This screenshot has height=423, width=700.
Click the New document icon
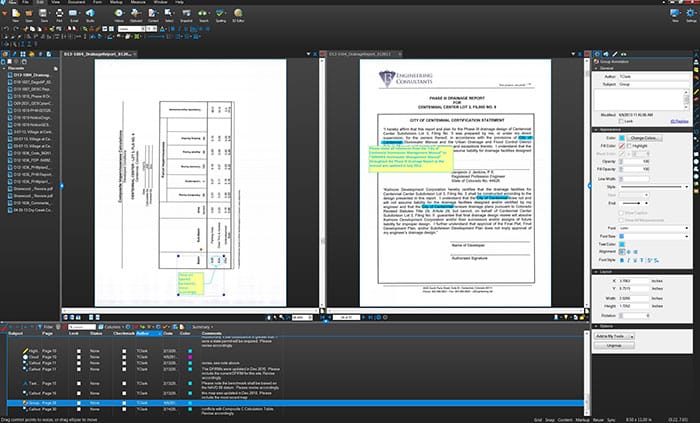[x=16, y=14]
